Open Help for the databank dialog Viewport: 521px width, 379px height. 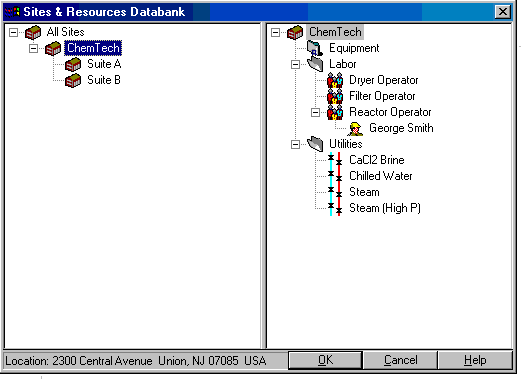[475, 360]
